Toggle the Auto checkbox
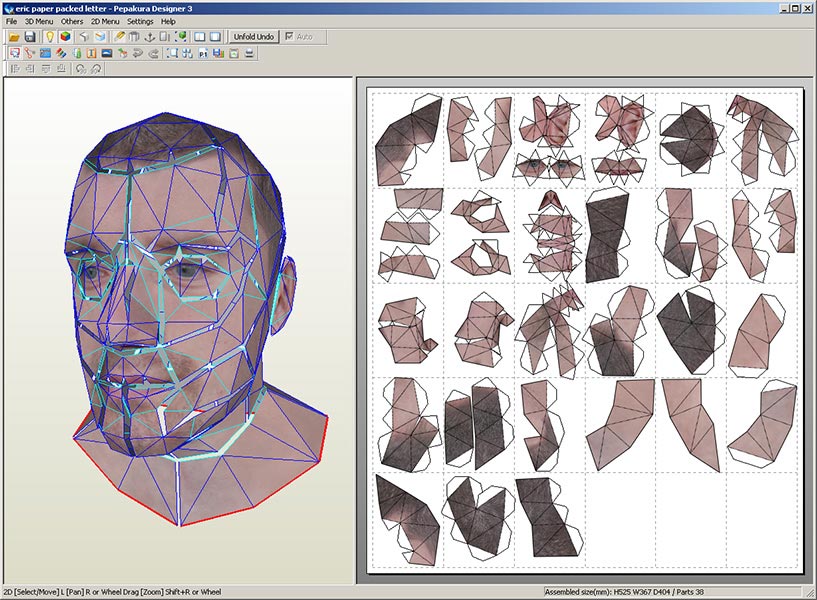Screen dimensions: 817x600 (x=290, y=37)
